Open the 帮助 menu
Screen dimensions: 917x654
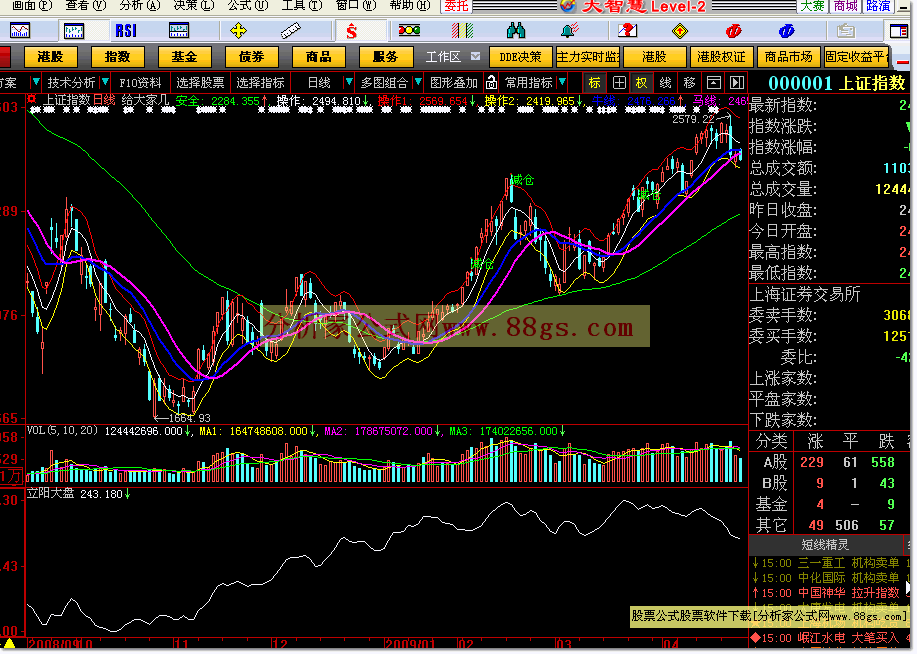tap(410, 6)
